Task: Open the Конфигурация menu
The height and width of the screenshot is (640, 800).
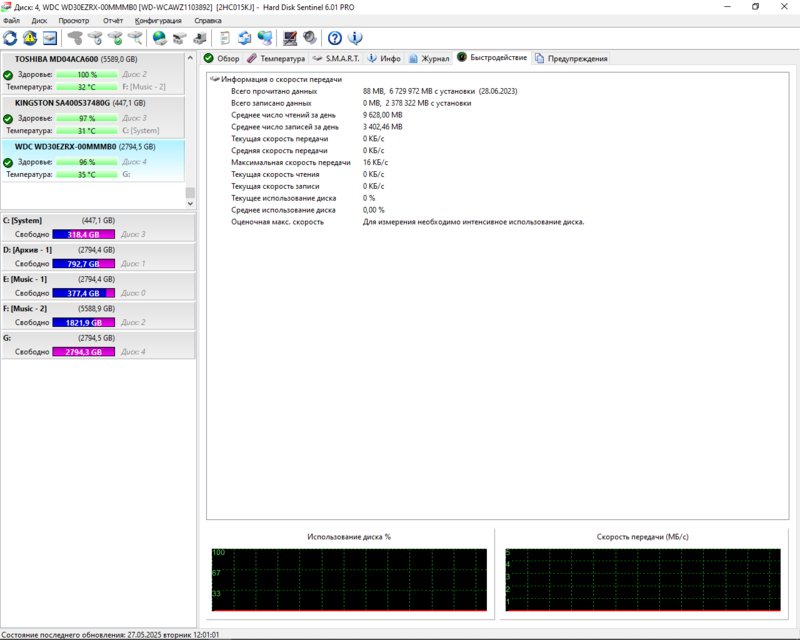Action: click(x=158, y=20)
